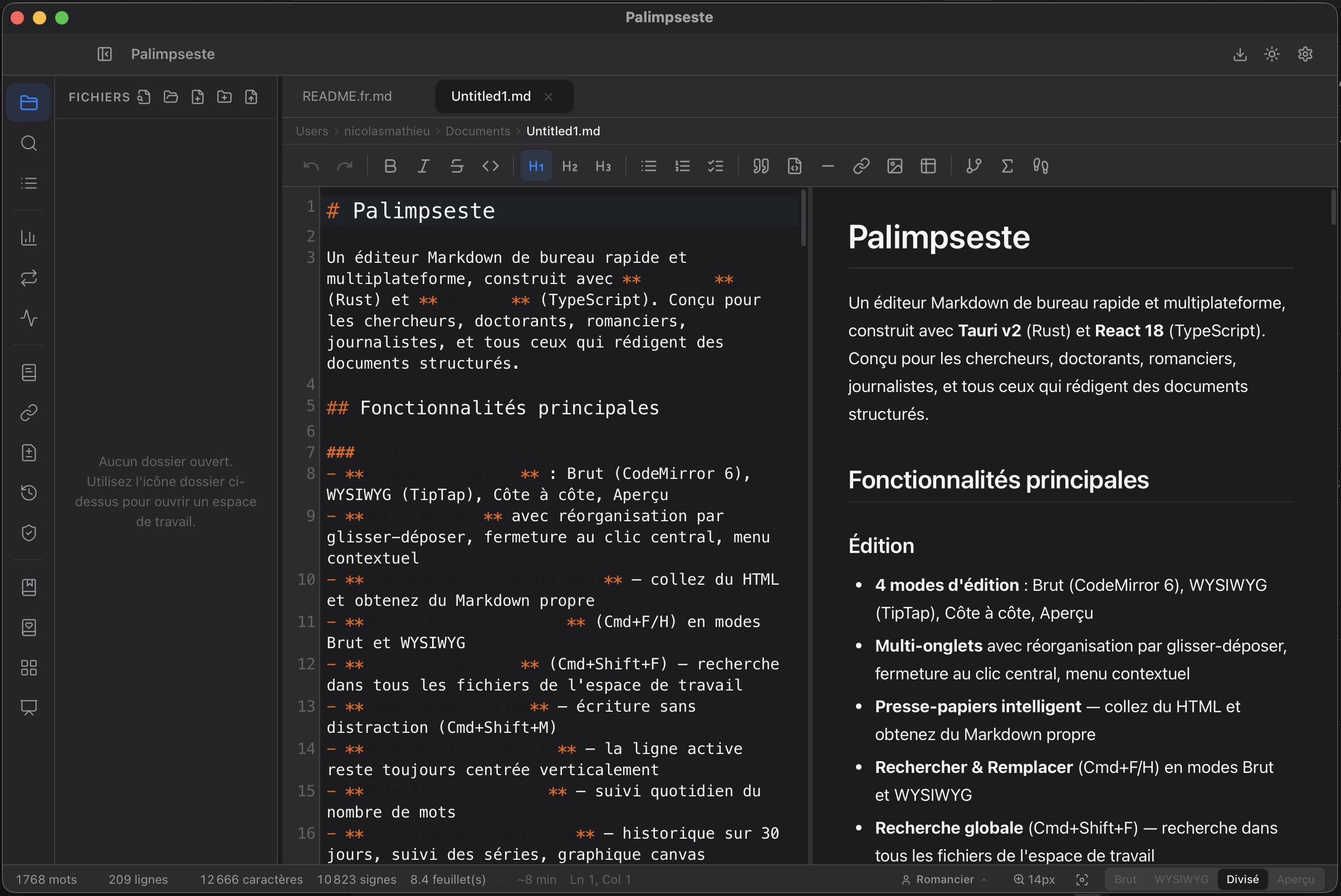This screenshot has height=896, width=1341.
Task: Open the Romancier profile dropdown
Action: (944, 879)
